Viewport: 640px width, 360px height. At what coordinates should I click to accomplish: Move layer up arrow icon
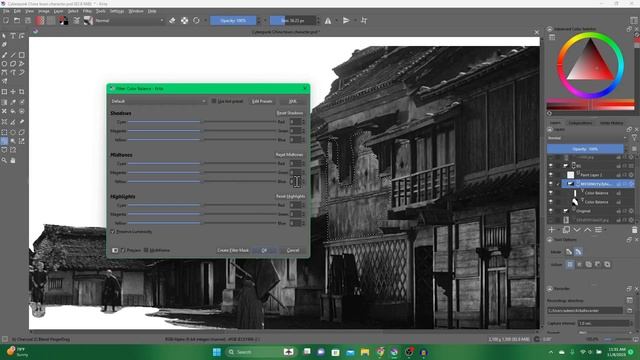coord(587,230)
